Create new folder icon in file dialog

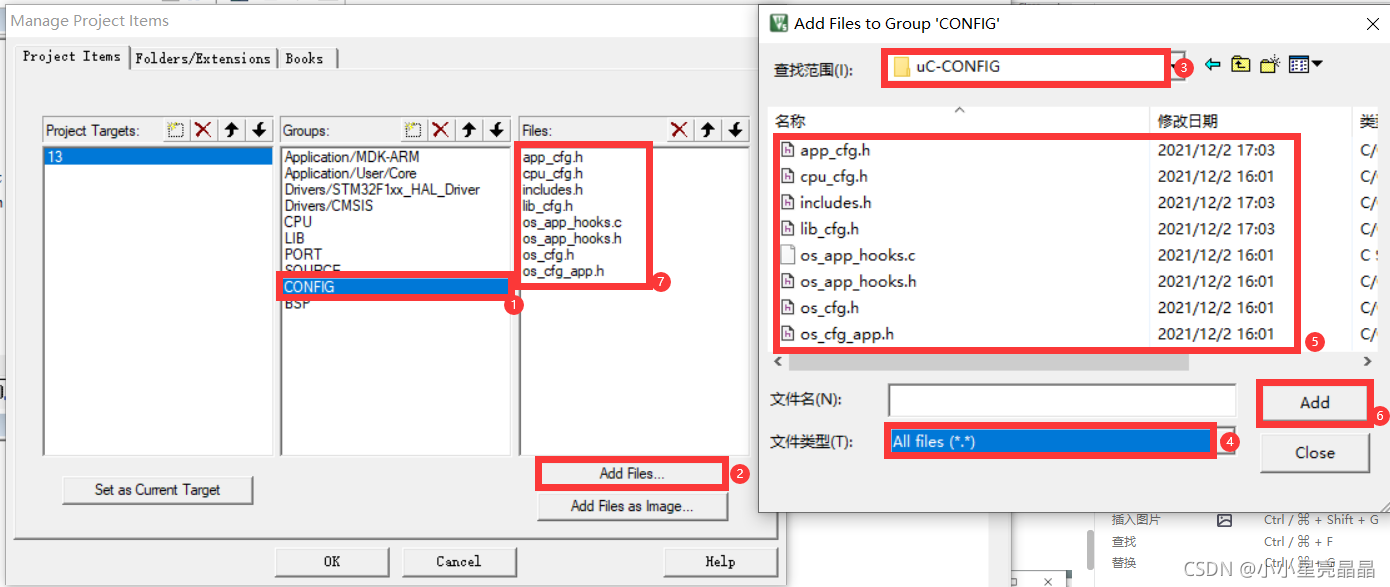[1269, 65]
